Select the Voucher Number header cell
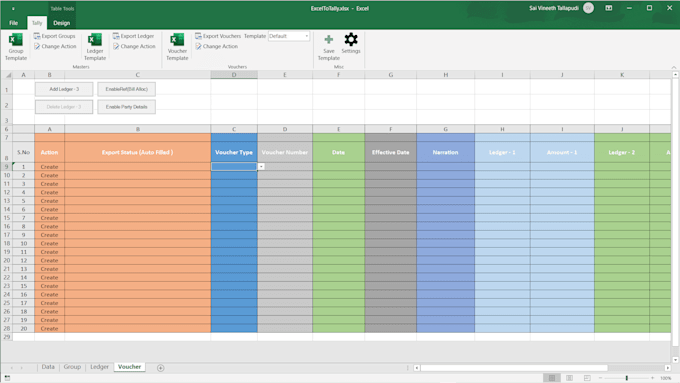 click(284, 152)
